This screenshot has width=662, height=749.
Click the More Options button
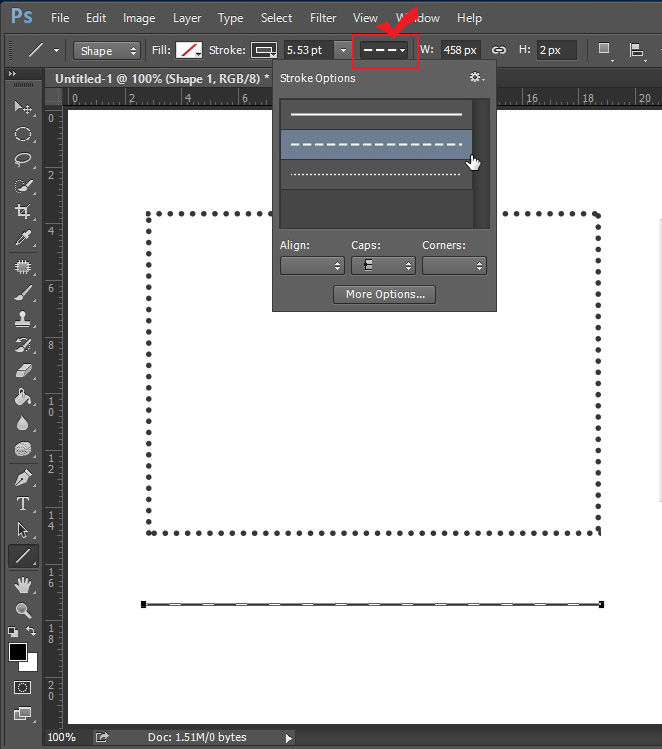coord(384,294)
